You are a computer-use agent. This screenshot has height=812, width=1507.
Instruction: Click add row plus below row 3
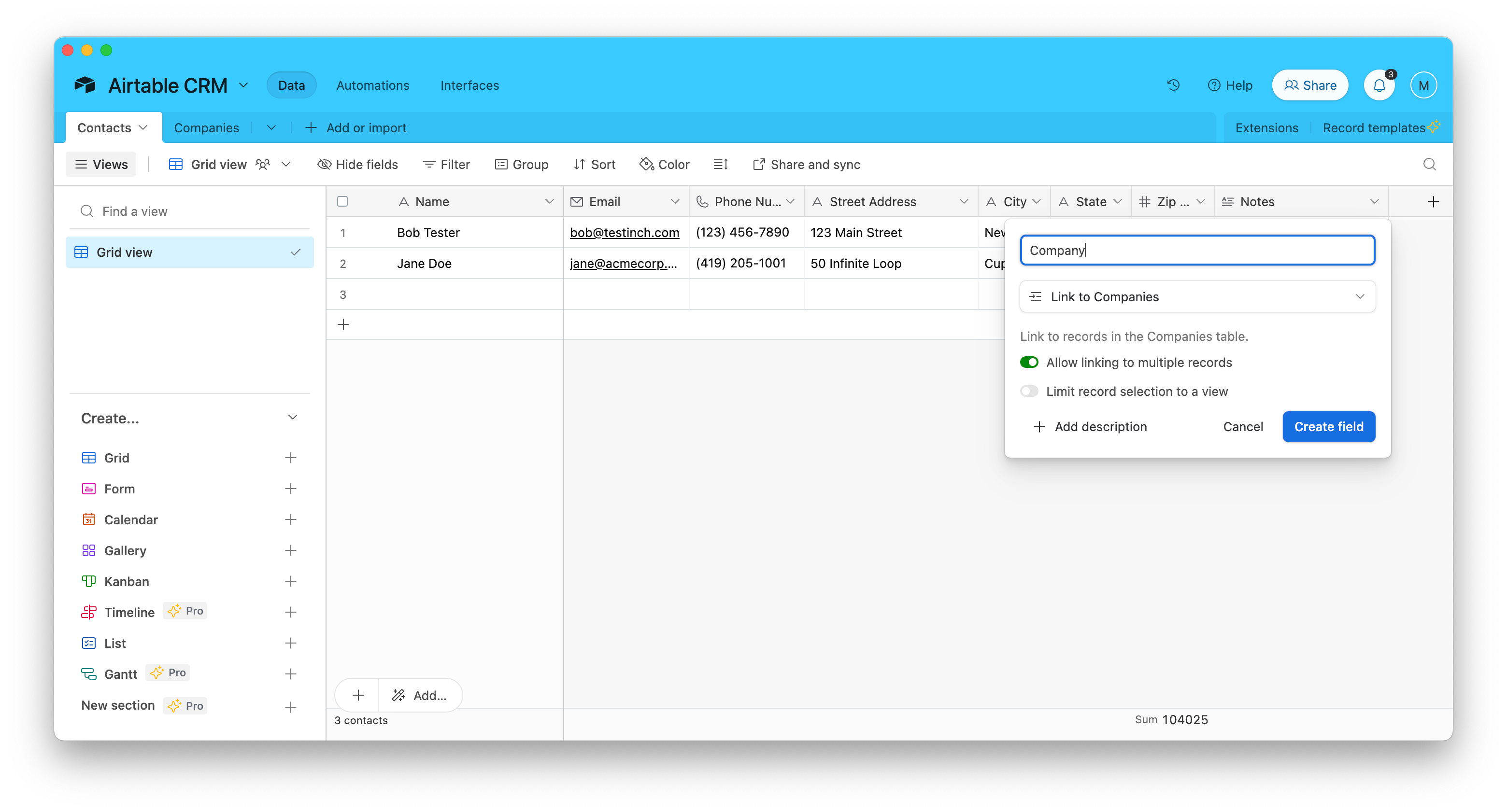point(343,324)
